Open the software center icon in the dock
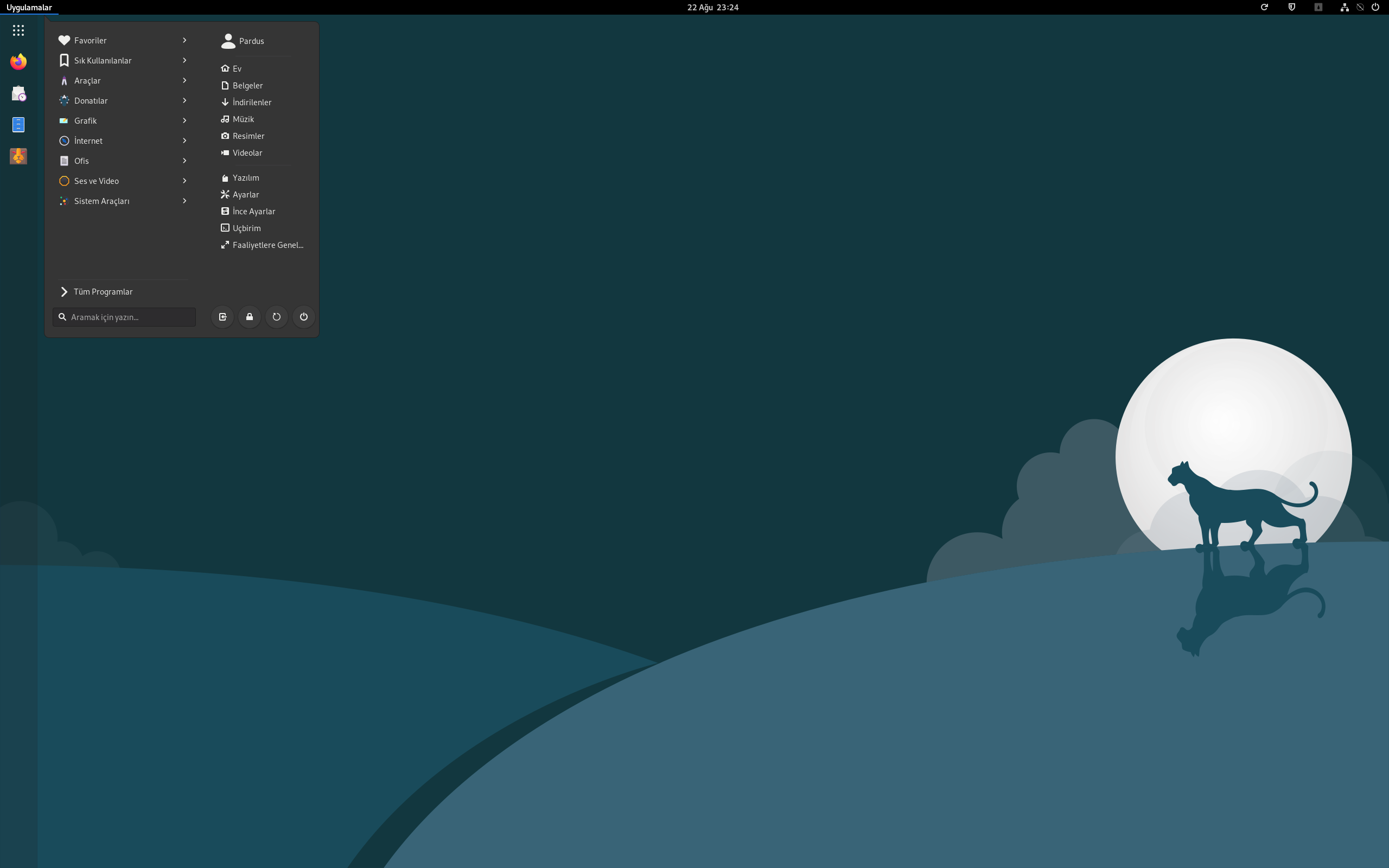This screenshot has width=1389, height=868. coord(18,93)
